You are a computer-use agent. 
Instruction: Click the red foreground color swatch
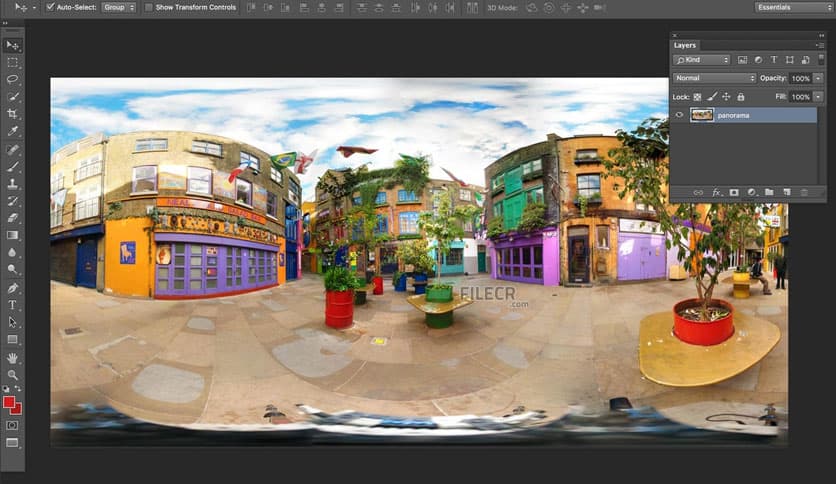(x=9, y=402)
